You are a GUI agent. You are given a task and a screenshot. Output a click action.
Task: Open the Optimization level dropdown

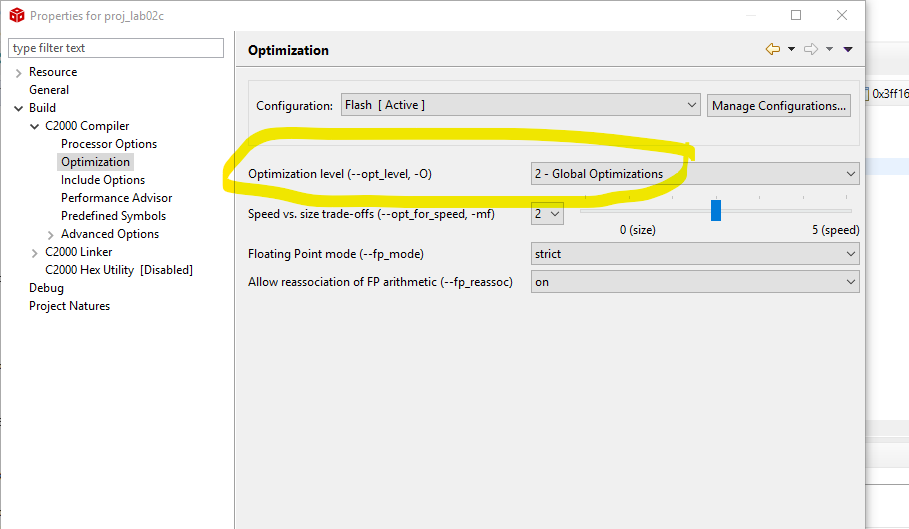point(695,174)
